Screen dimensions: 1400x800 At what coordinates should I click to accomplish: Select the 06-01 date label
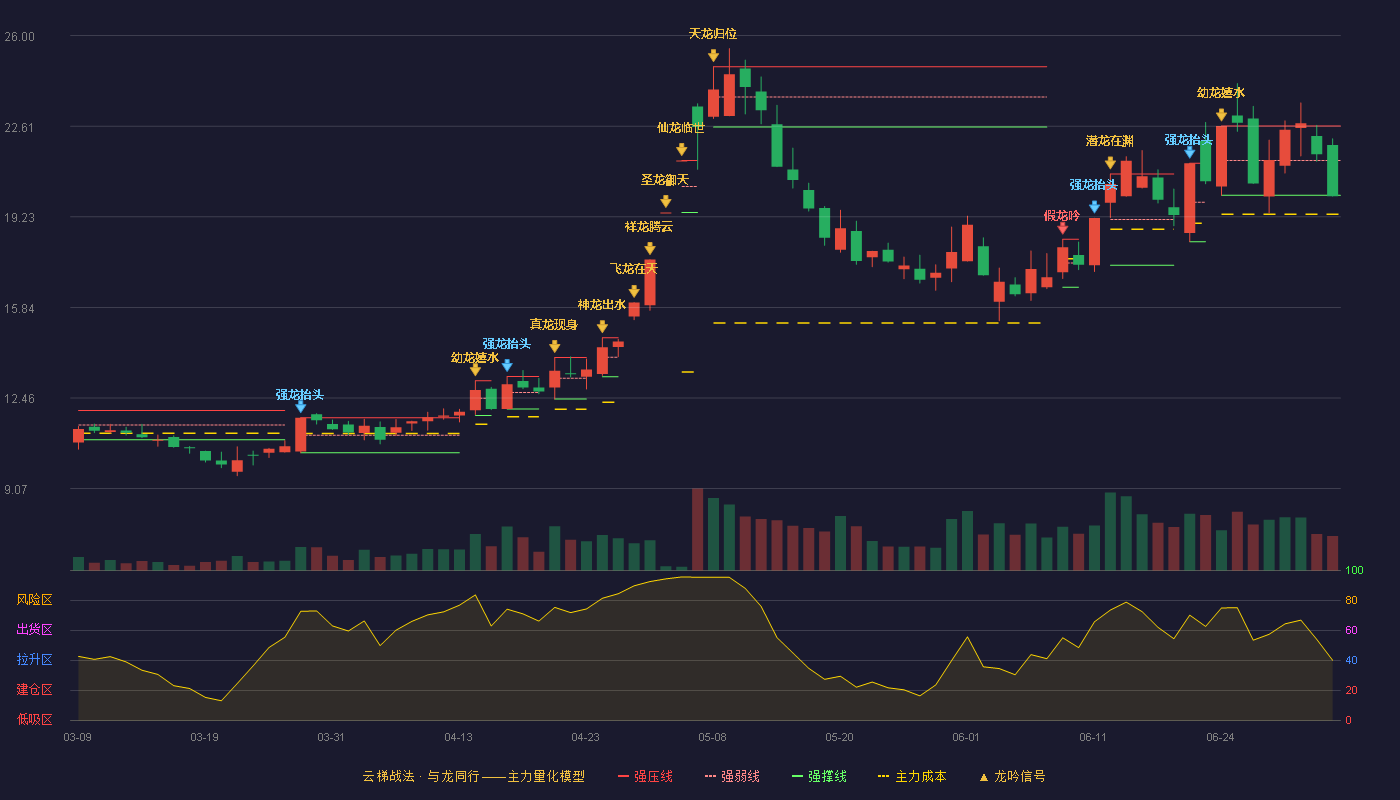[966, 737]
